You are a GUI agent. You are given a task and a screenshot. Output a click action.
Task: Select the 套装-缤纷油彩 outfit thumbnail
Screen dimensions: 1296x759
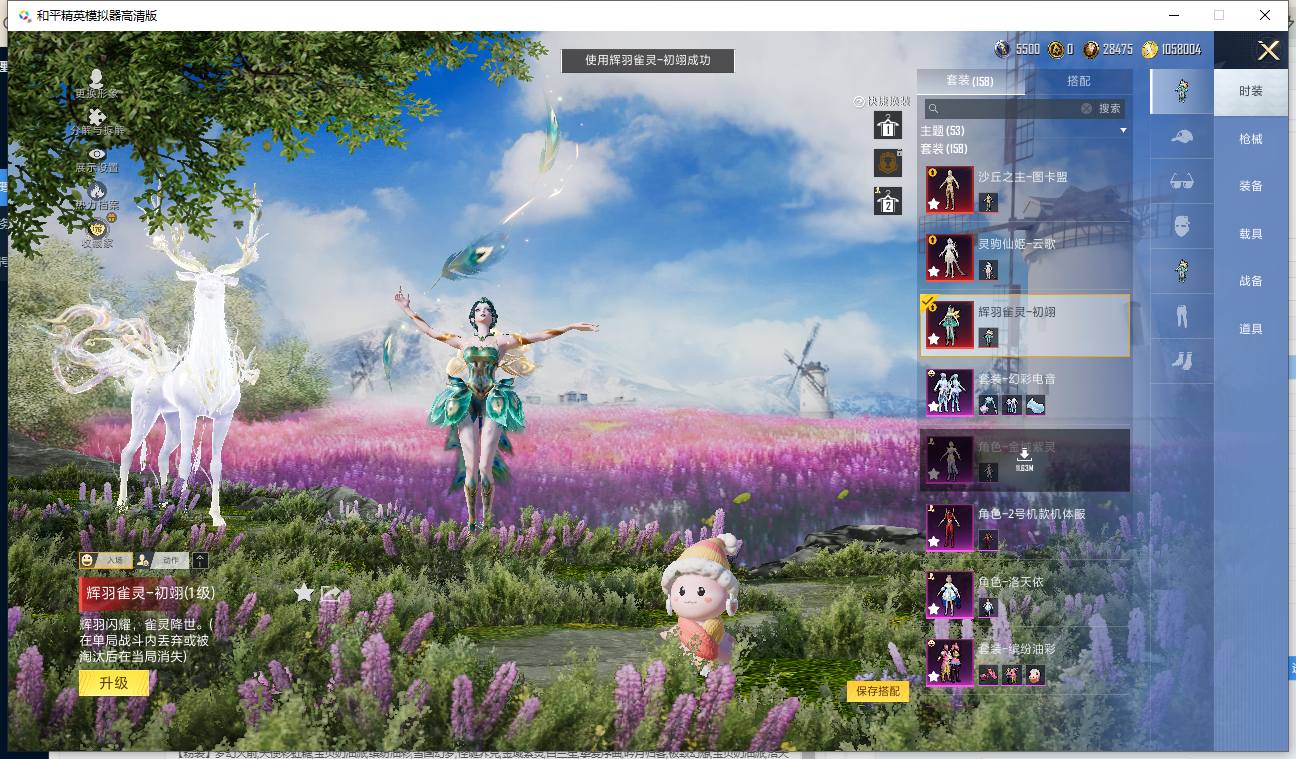[x=950, y=662]
